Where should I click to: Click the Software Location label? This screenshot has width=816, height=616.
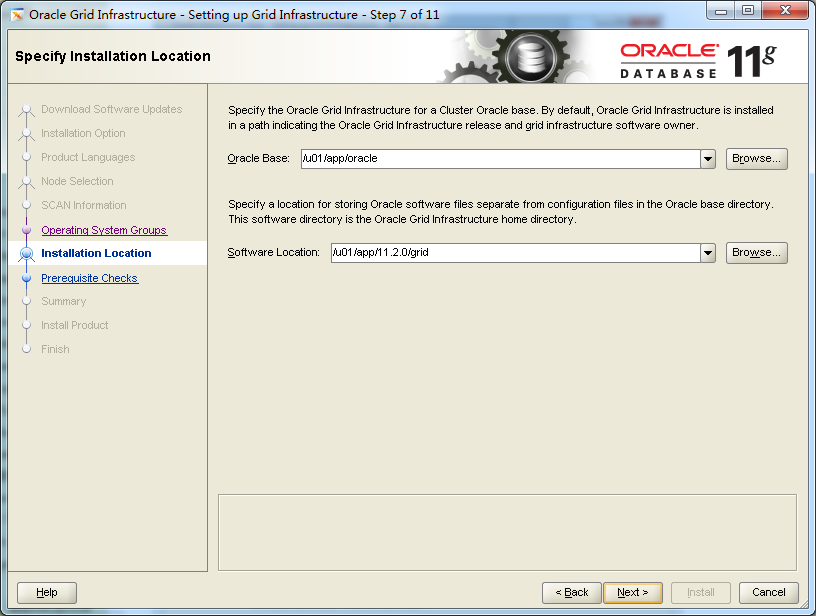(274, 253)
